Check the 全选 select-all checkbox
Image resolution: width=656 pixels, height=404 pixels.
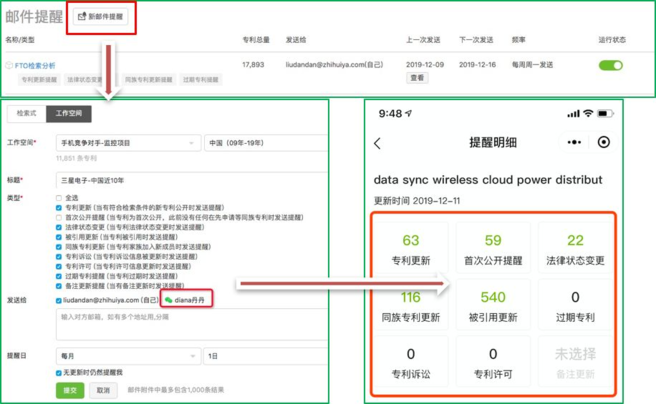pyautogui.click(x=59, y=198)
